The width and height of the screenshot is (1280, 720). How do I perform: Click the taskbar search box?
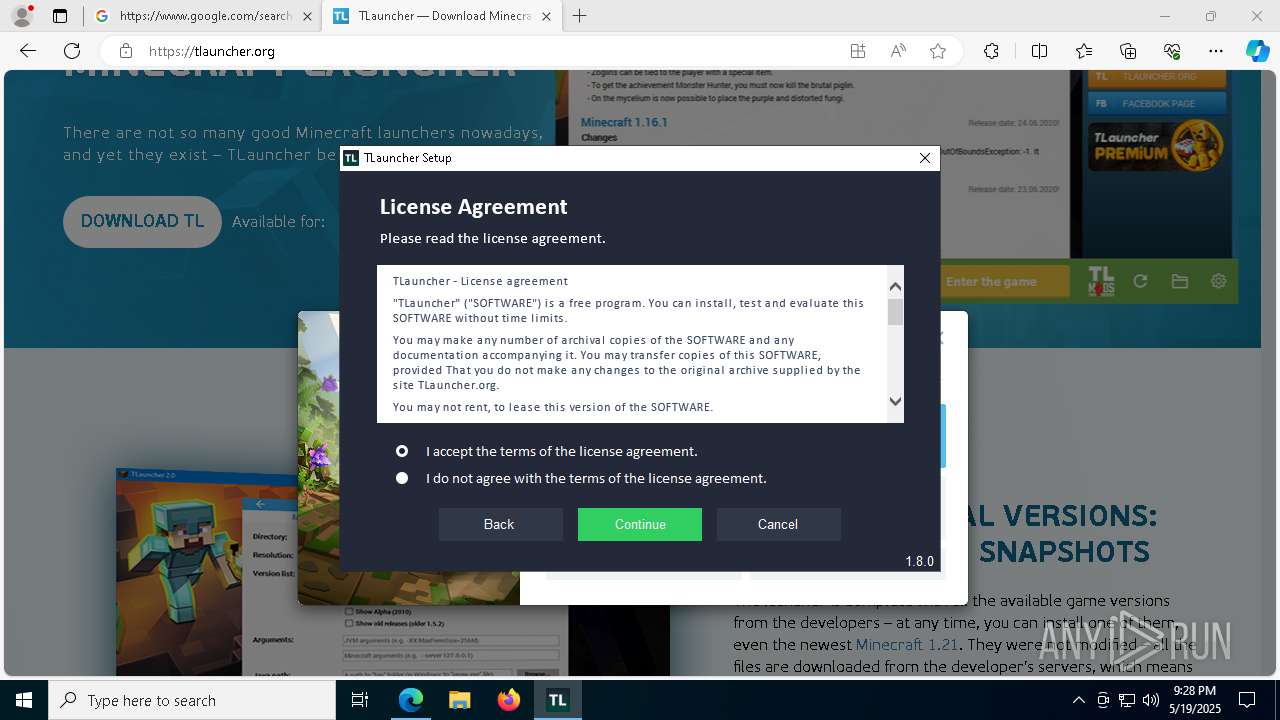coord(192,700)
